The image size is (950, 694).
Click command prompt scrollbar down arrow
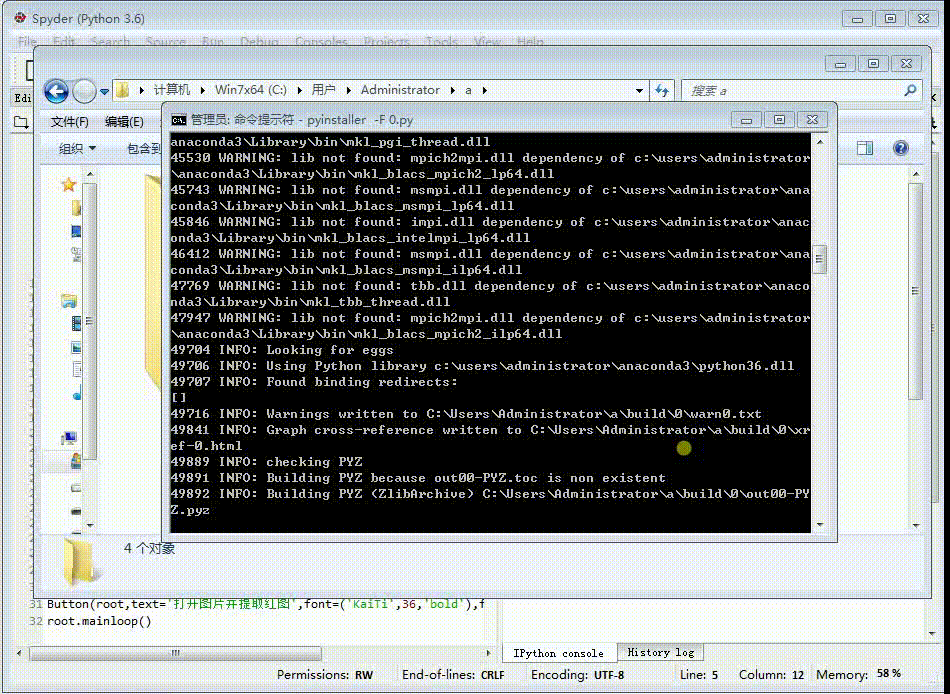[x=820, y=525]
